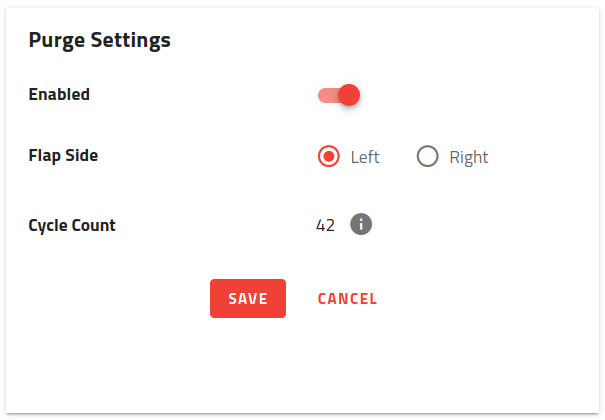Image resolution: width=605 pixels, height=420 pixels.
Task: Click the "Left" option label text
Action: click(x=365, y=157)
